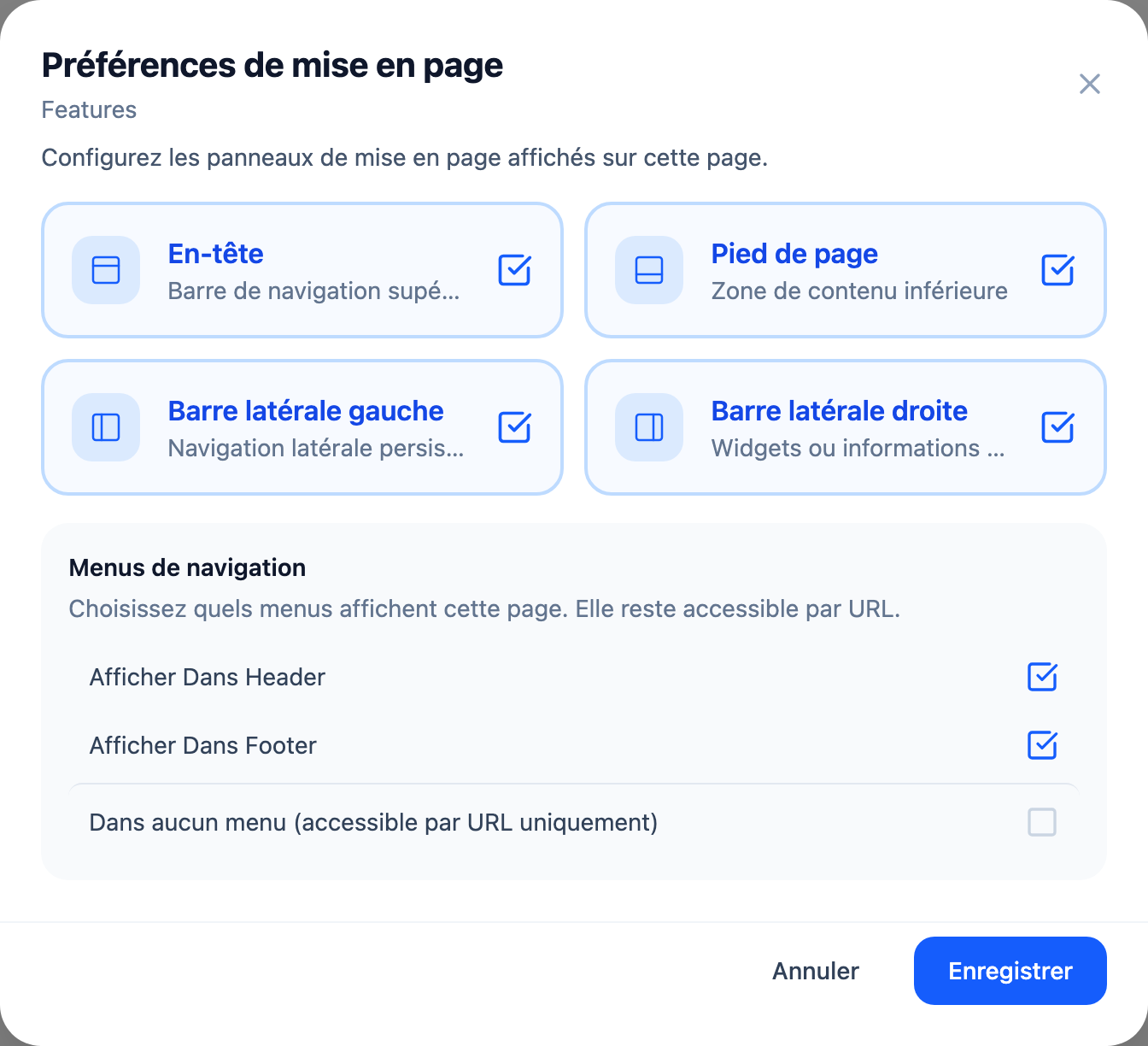Image resolution: width=1148 pixels, height=1046 pixels.
Task: Disable the Barre latérale droite checkbox
Action: click(1058, 427)
